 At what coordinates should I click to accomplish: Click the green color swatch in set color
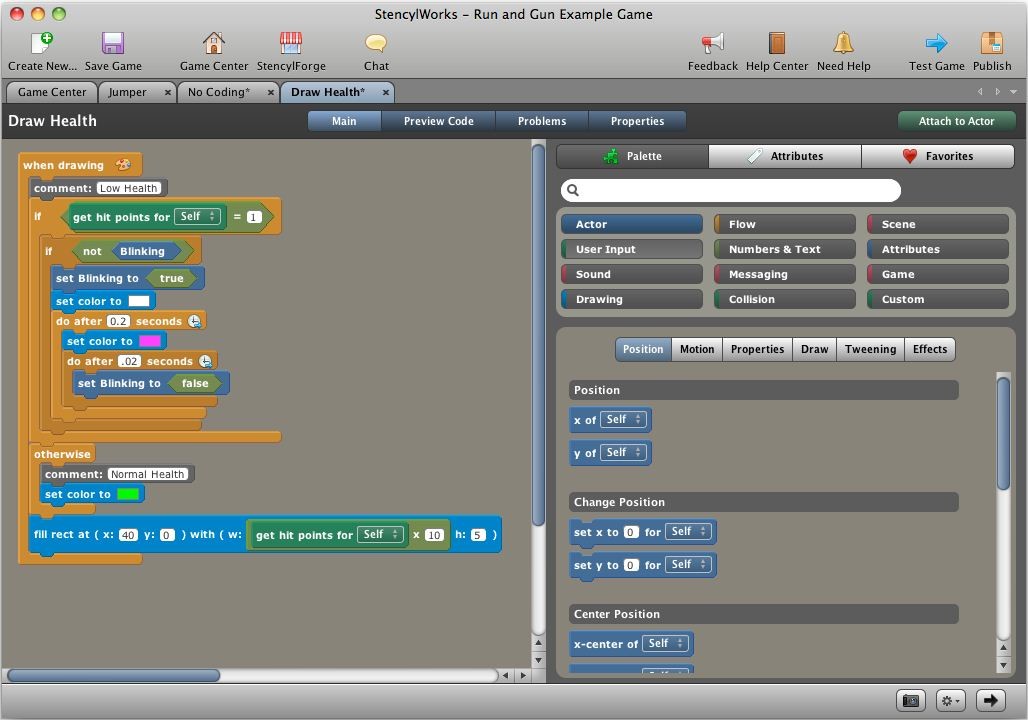(x=128, y=494)
